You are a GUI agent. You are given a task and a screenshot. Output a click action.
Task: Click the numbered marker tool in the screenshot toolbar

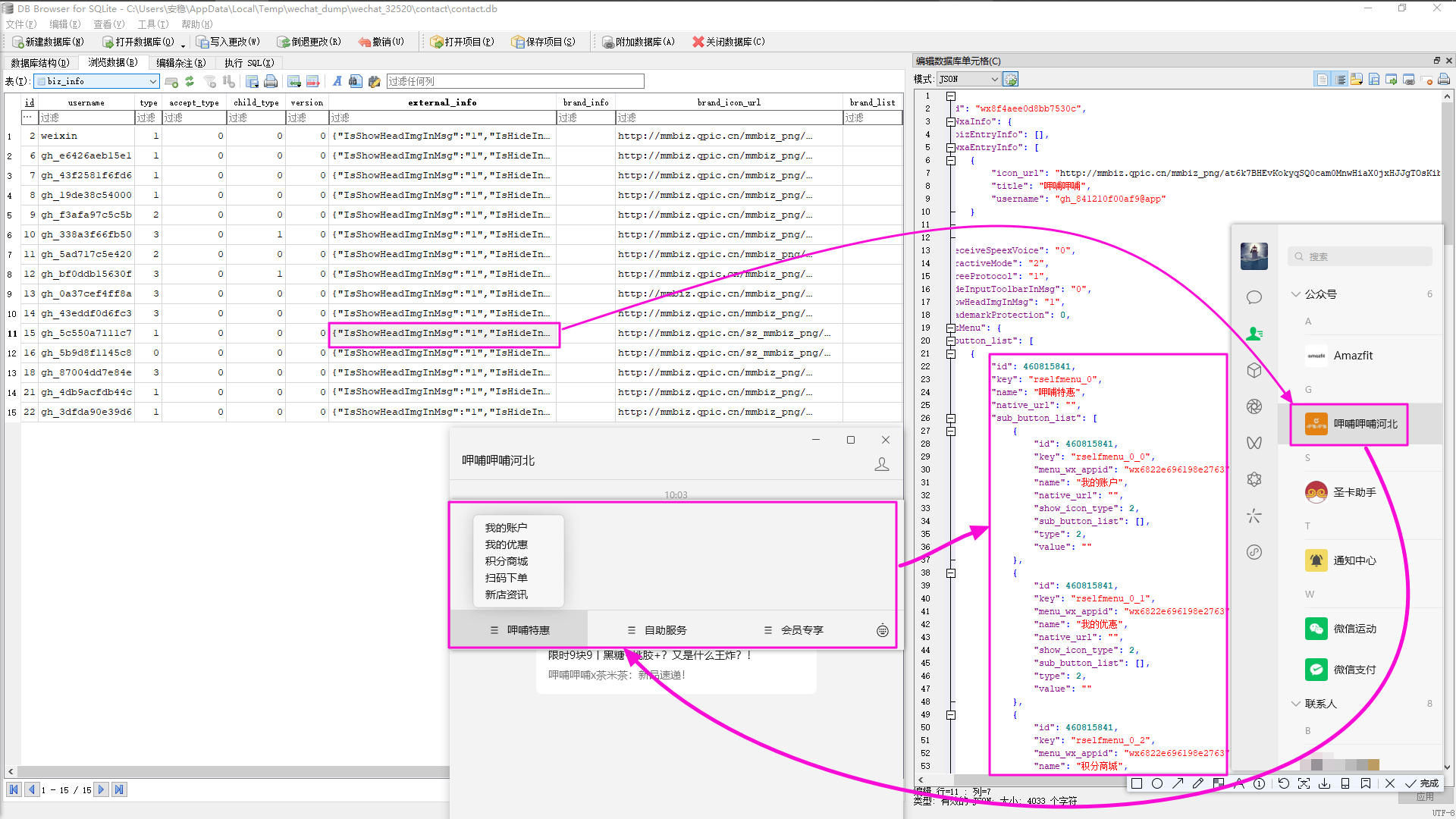(1259, 783)
